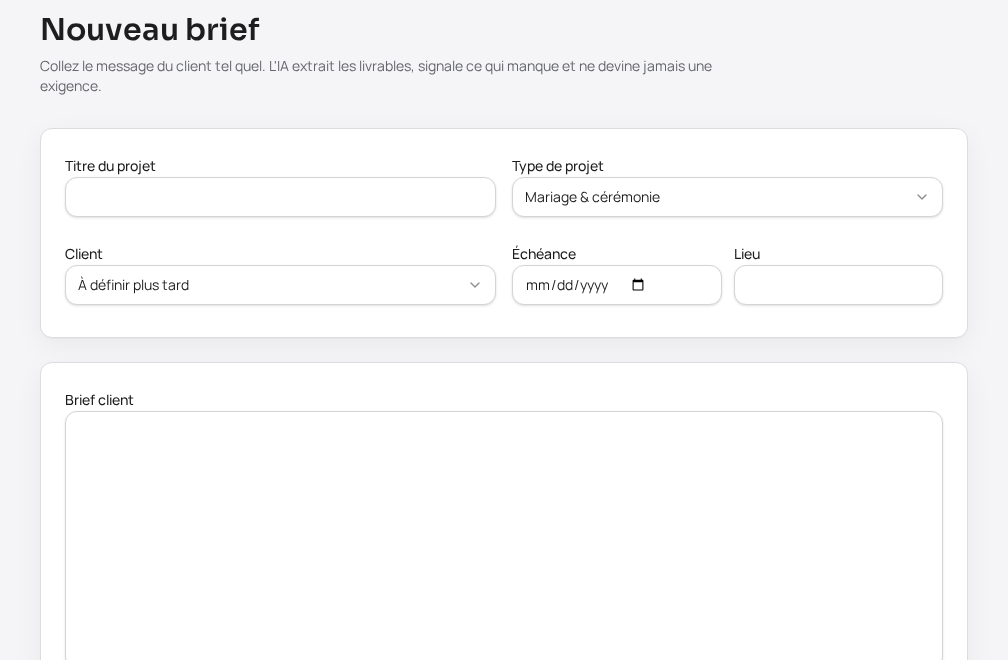Click the "Nouveau brief" page heading
1008x660 pixels.
[x=150, y=30]
